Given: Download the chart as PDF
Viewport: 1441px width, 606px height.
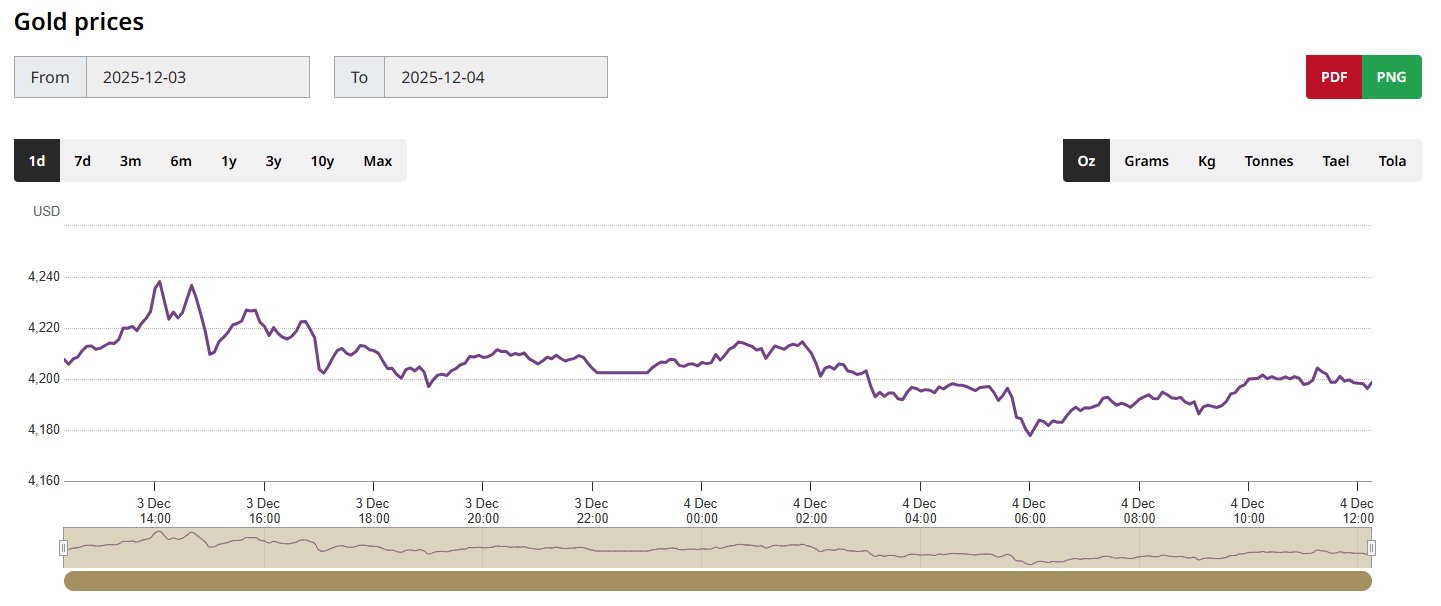Looking at the screenshot, I should coord(1334,77).
